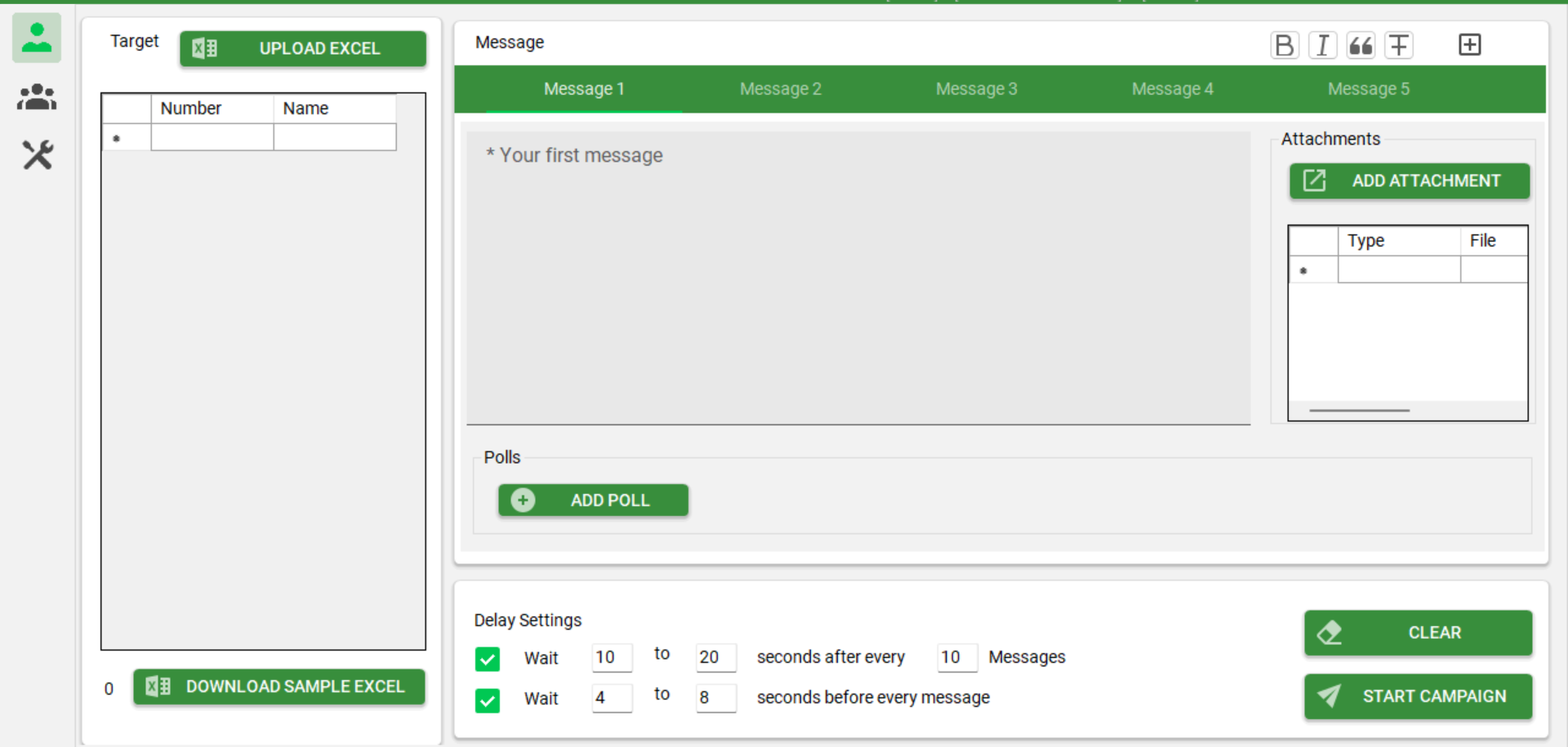Apply italic formatting to message
Screen dimensions: 1568x747
1322,45
